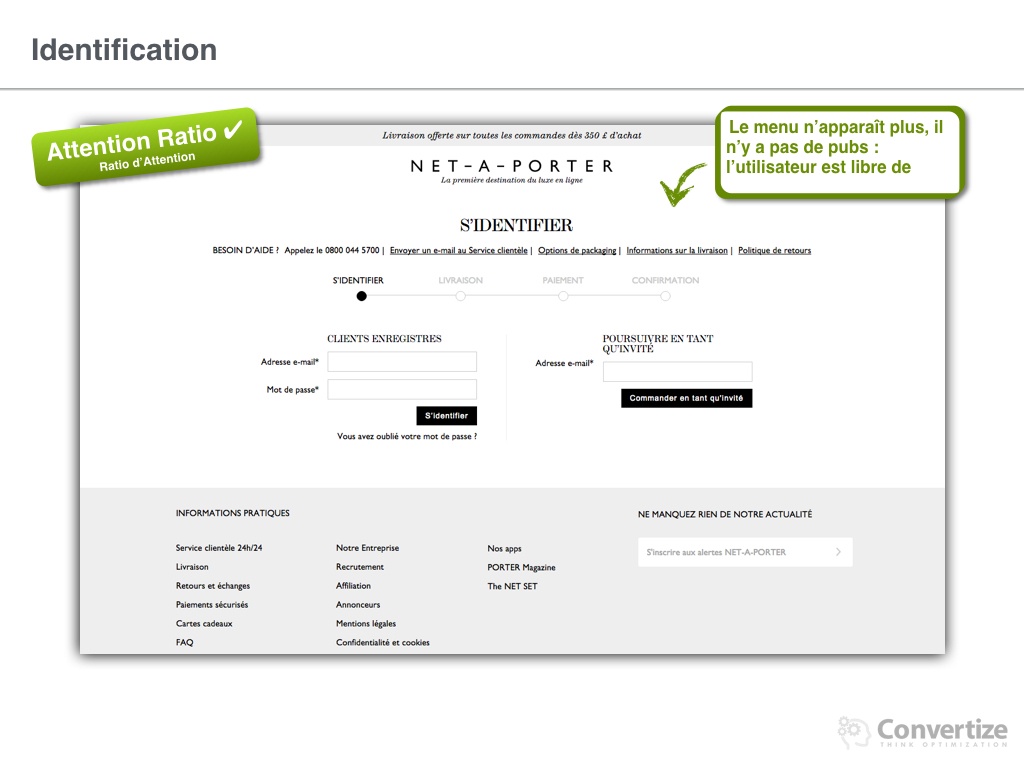1024x768 pixels.
Task: Open 'Annonceurs' footer link
Action: tap(358, 605)
